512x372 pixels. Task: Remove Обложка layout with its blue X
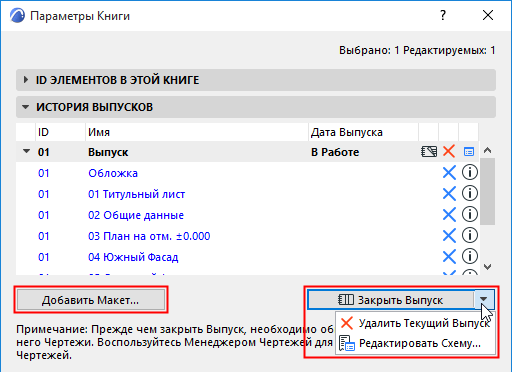(x=449, y=173)
